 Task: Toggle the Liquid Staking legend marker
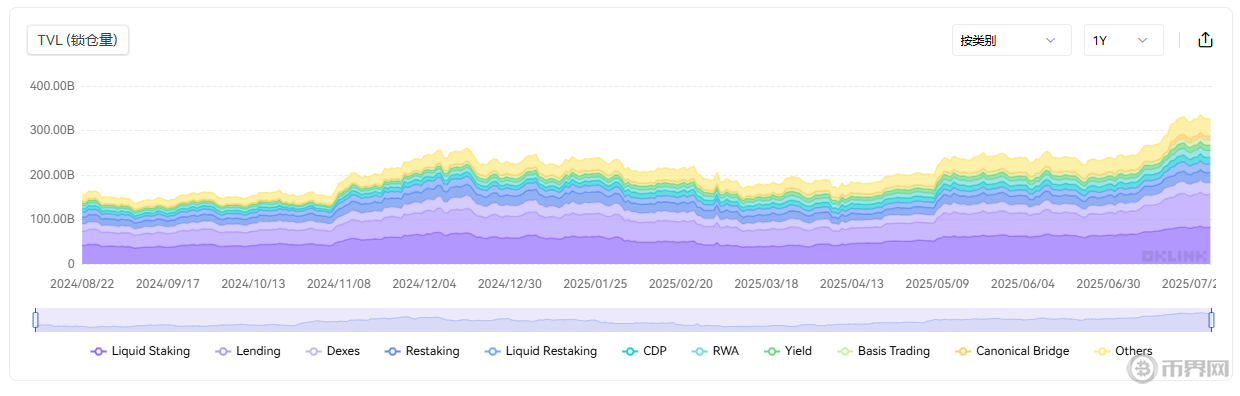click(x=98, y=351)
